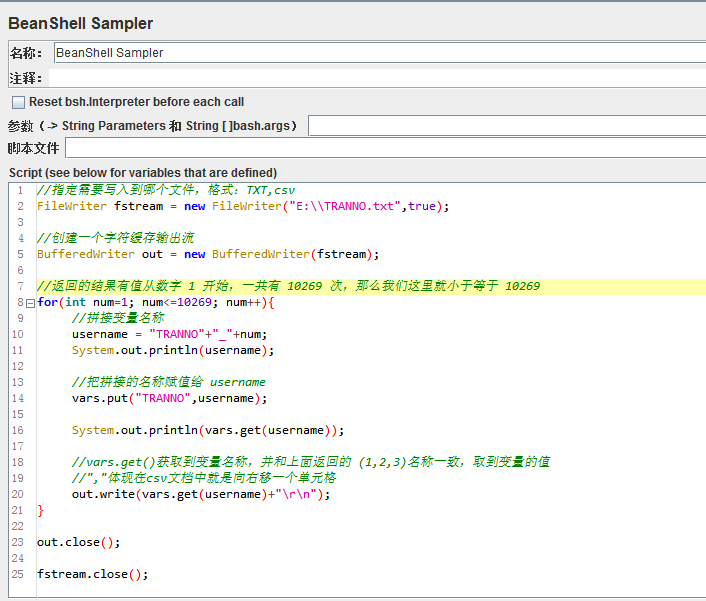Click the closing brace on line 21
This screenshot has height=601, width=706.
(x=41, y=511)
